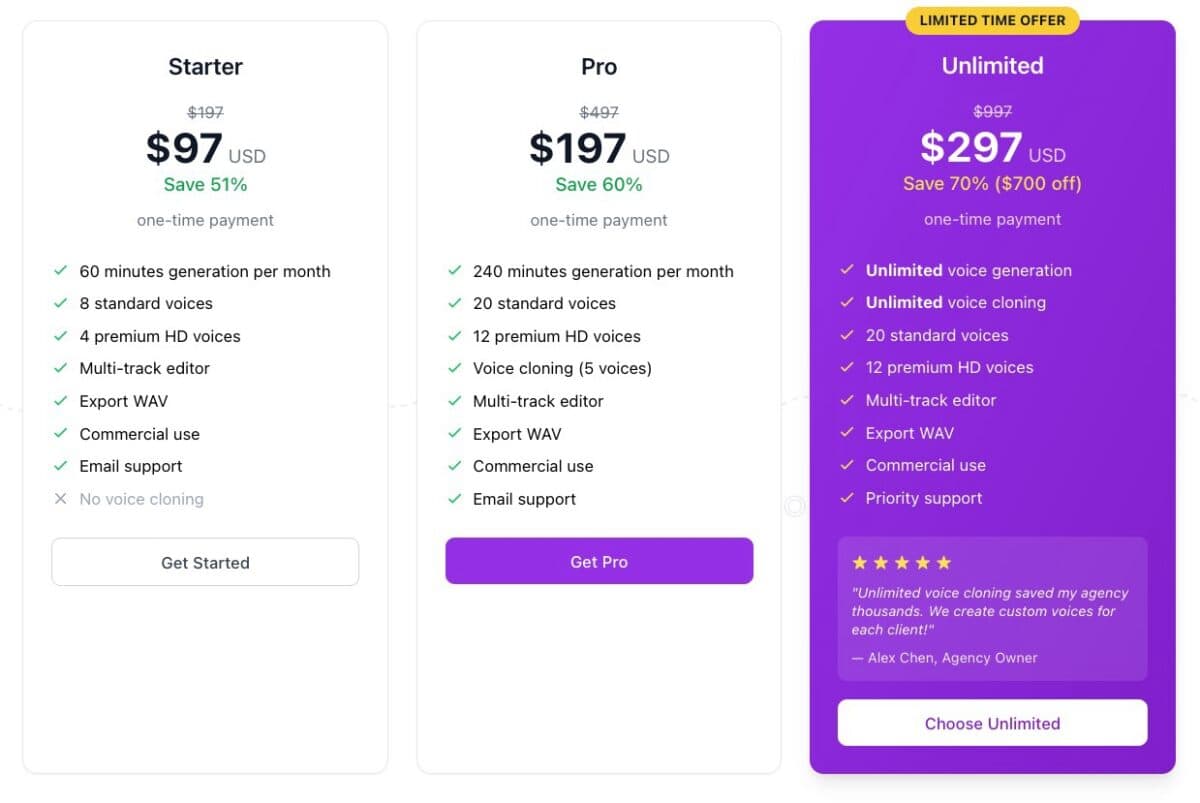Click the first star in the testimonial rating

pos(858,562)
